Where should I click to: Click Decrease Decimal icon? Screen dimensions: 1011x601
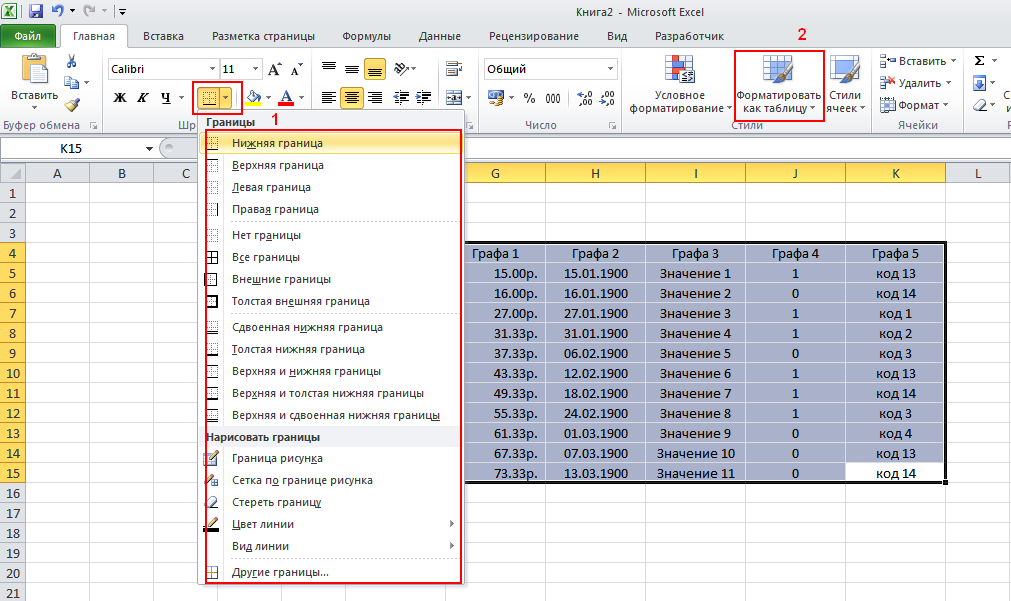tap(607, 98)
